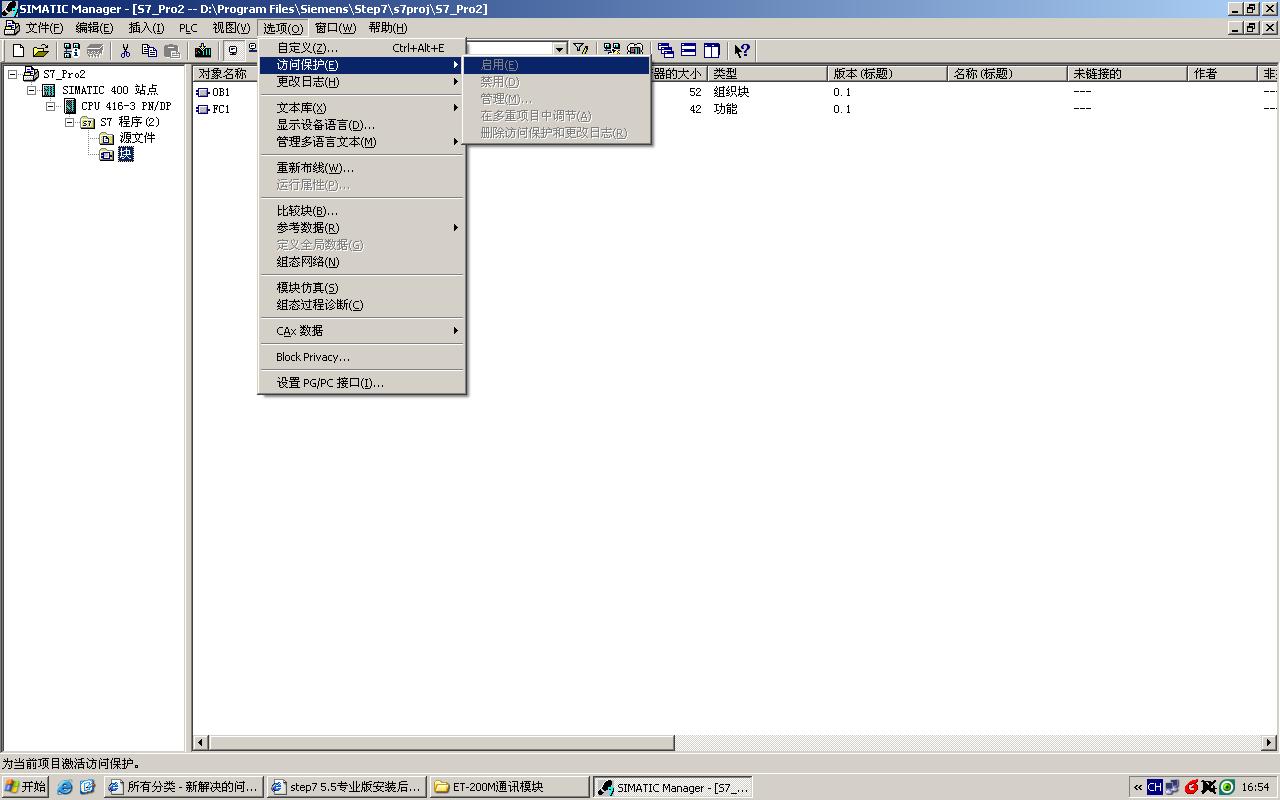The width and height of the screenshot is (1280, 800).
Task: Click the filter funnel toolbar icon
Action: tap(580, 50)
